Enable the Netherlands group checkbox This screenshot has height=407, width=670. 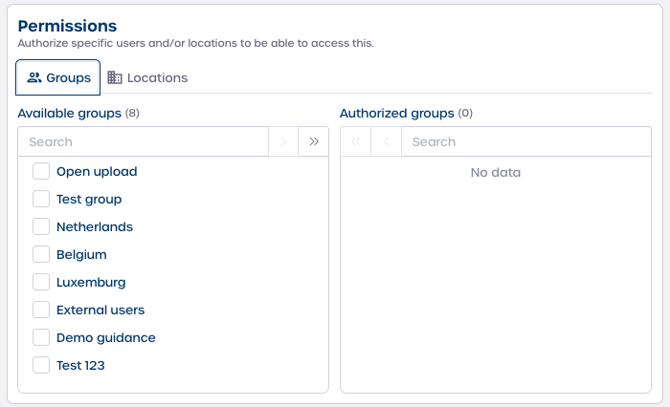[x=41, y=227]
